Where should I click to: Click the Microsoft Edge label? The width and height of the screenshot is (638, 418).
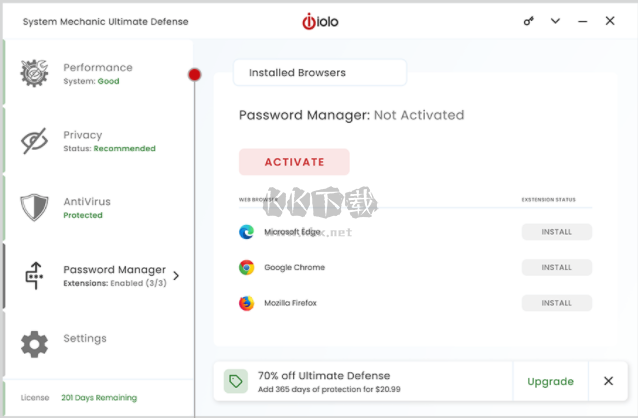[x=292, y=232]
